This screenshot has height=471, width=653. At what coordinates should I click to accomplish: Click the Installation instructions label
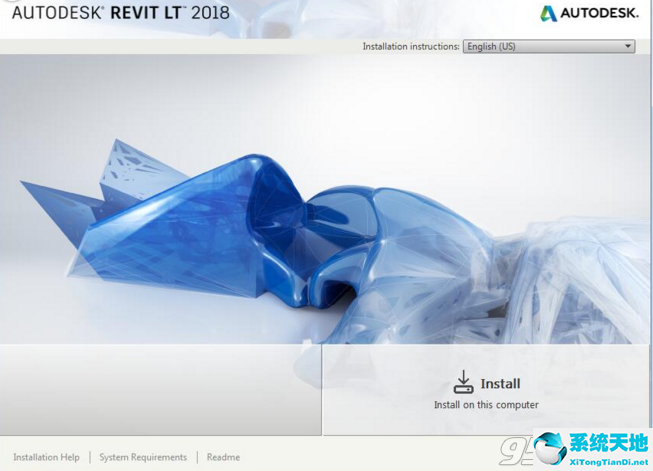point(411,46)
